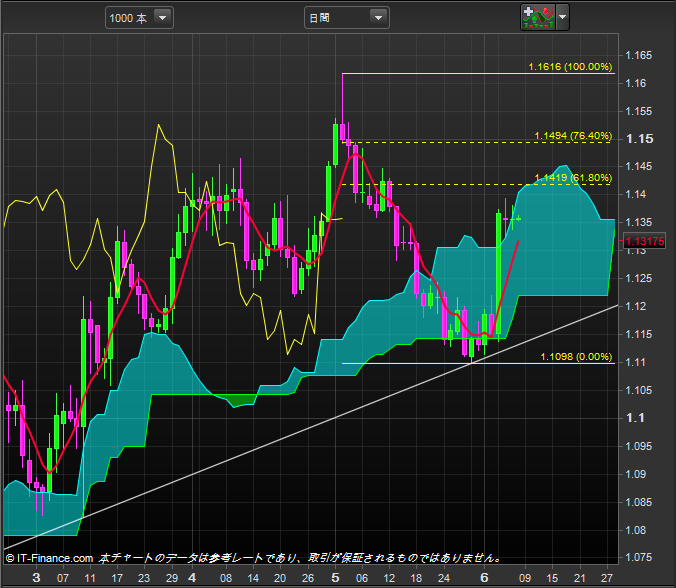This screenshot has height=588, width=676.
Task: Click the 1.1419 (61.80%) Fibonacci label
Action: point(573,178)
